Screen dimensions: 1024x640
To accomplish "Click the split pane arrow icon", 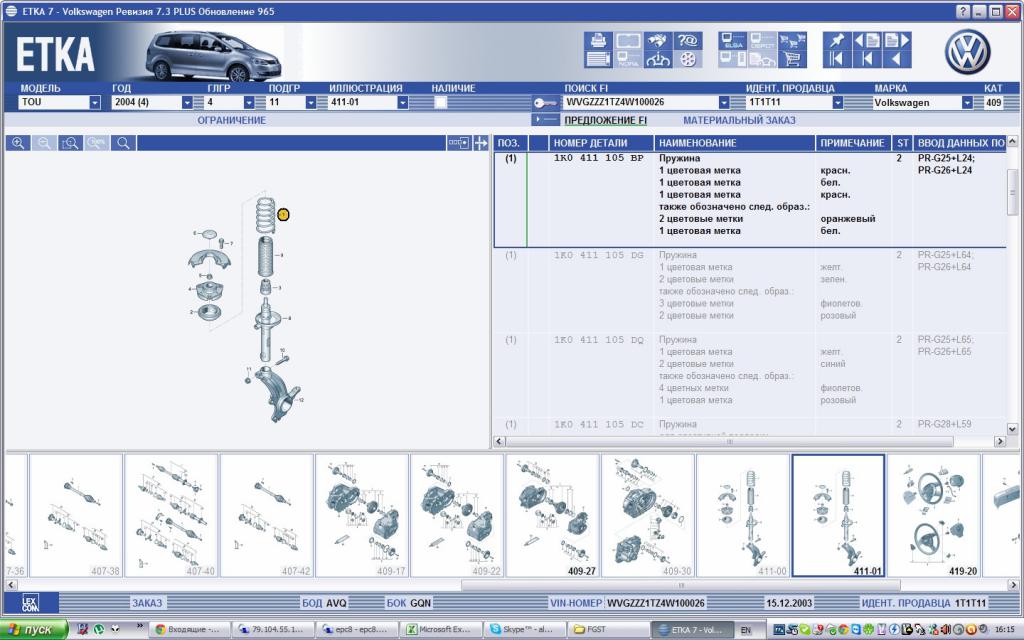I will (x=481, y=143).
